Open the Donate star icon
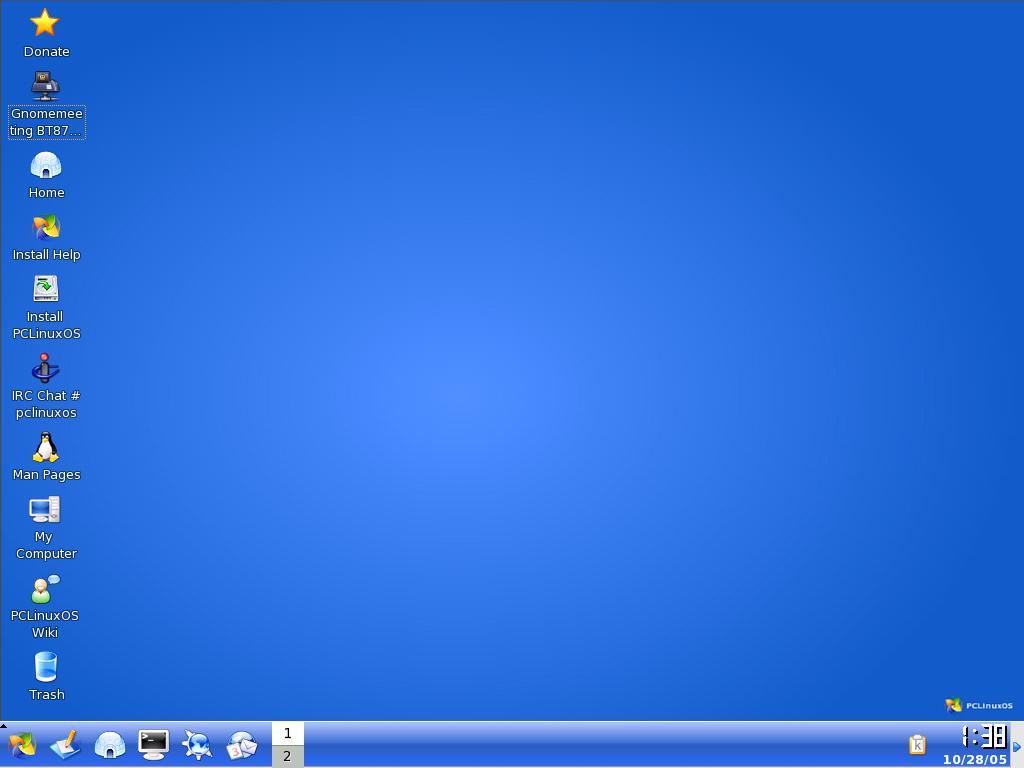The width and height of the screenshot is (1024, 768). coord(44,23)
